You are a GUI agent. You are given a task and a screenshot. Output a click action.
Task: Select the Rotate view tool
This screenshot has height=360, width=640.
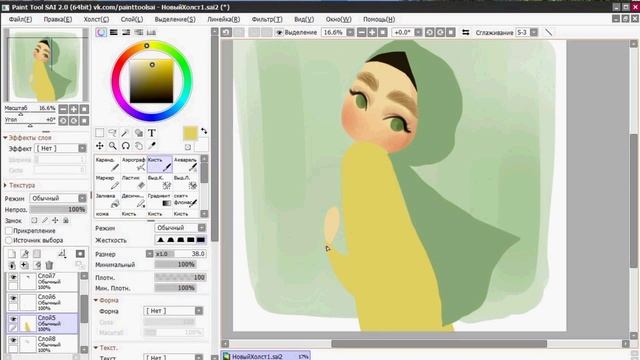coord(125,146)
